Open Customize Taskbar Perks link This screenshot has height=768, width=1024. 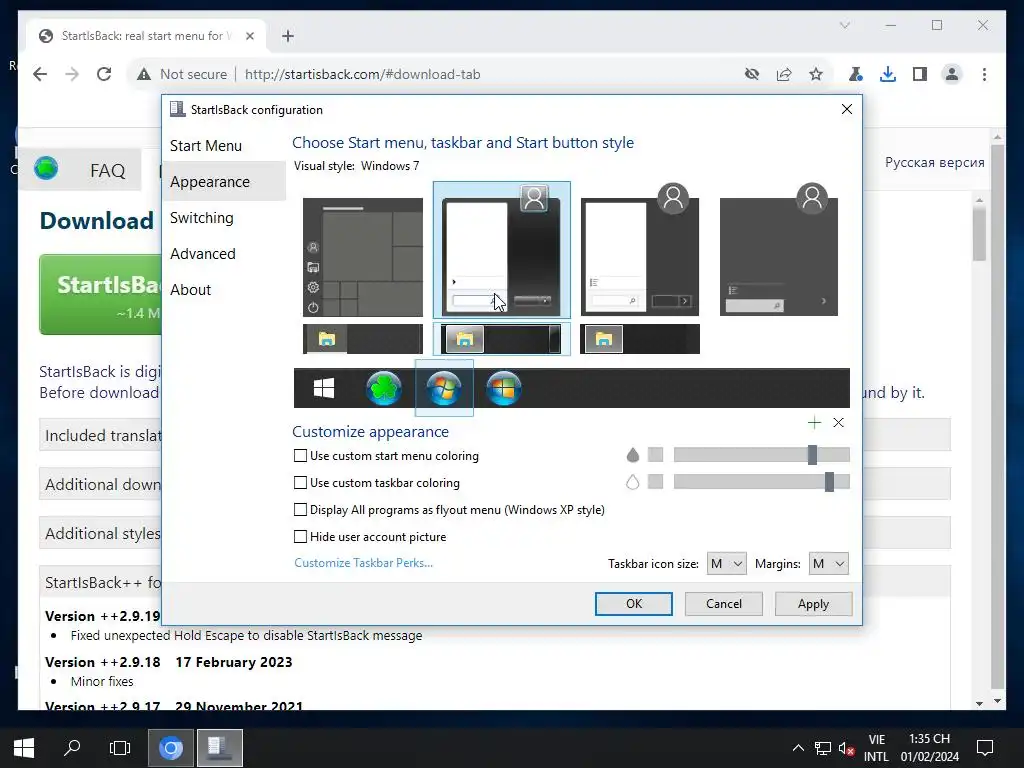coord(363,563)
